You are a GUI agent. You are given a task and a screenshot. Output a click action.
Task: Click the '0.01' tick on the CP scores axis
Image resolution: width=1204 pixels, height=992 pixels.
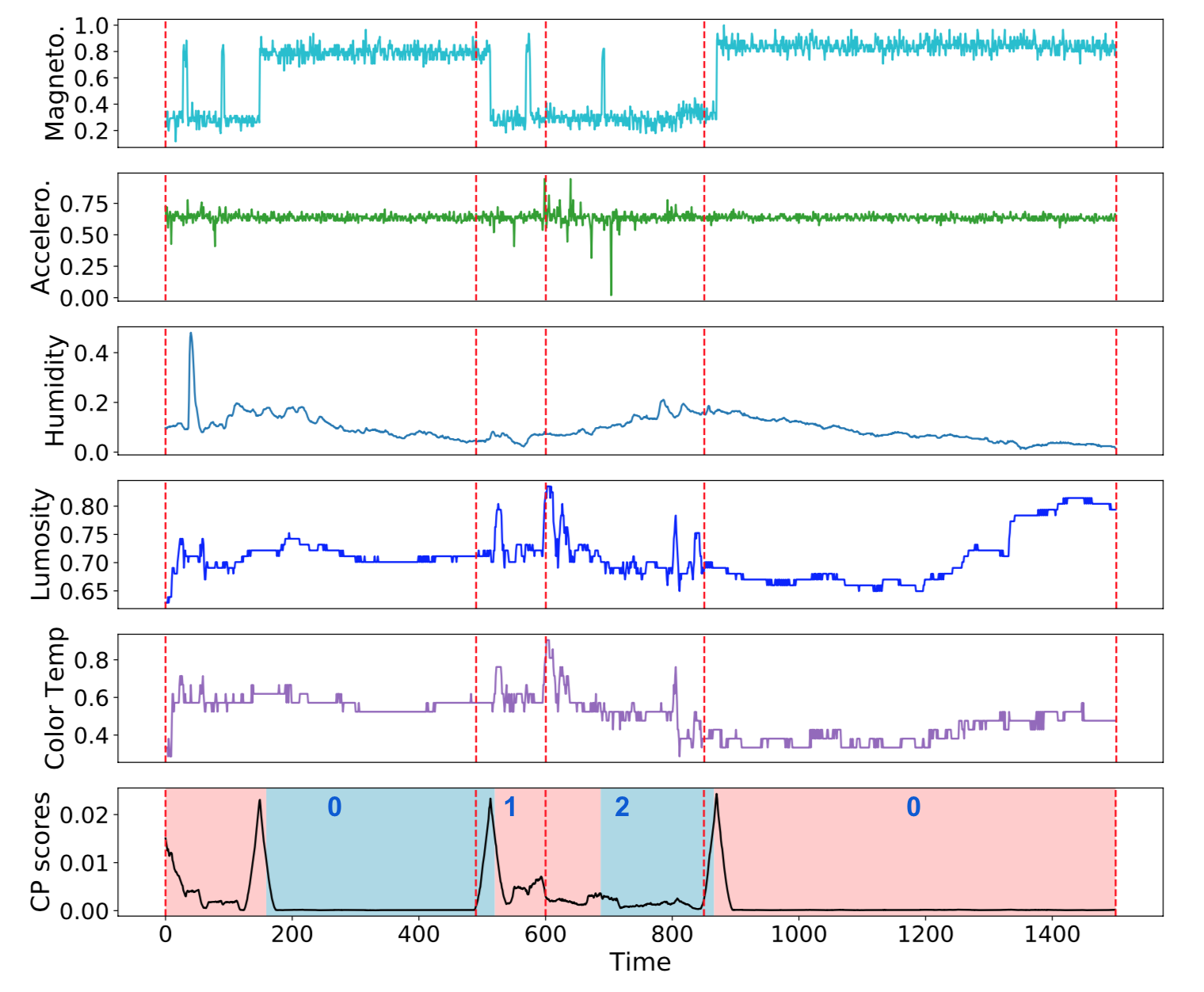pos(84,862)
